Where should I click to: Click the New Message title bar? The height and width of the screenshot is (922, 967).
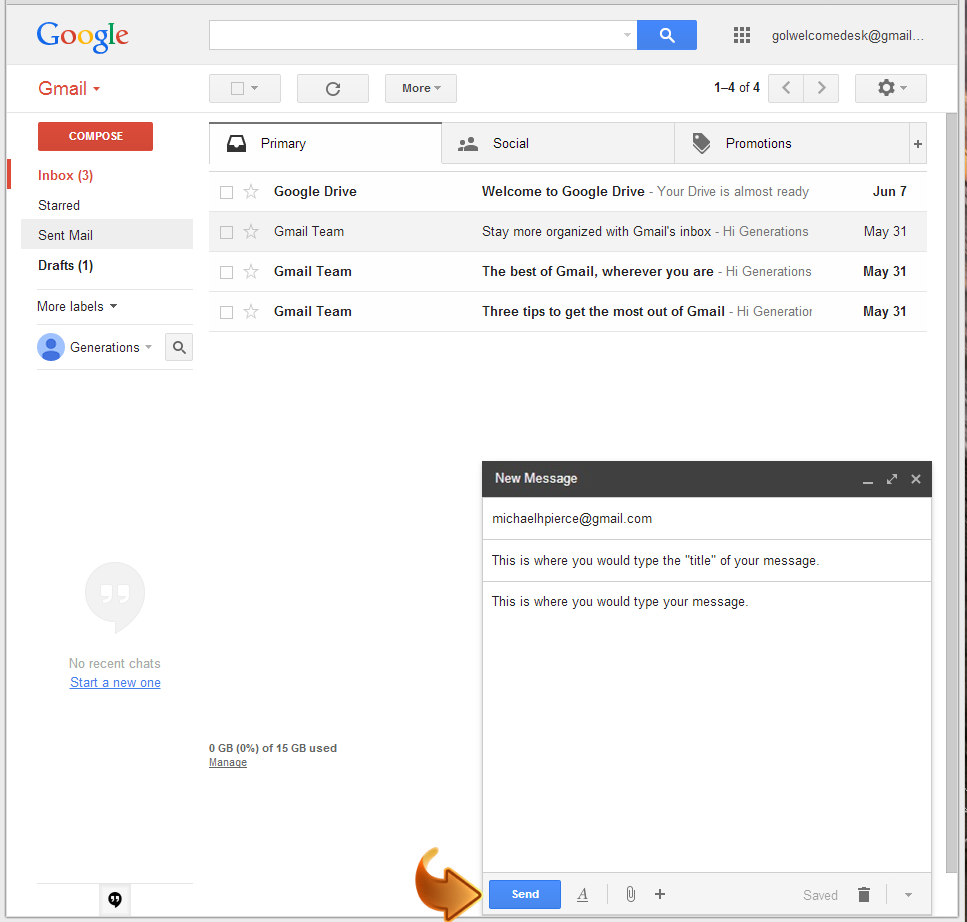(x=707, y=479)
